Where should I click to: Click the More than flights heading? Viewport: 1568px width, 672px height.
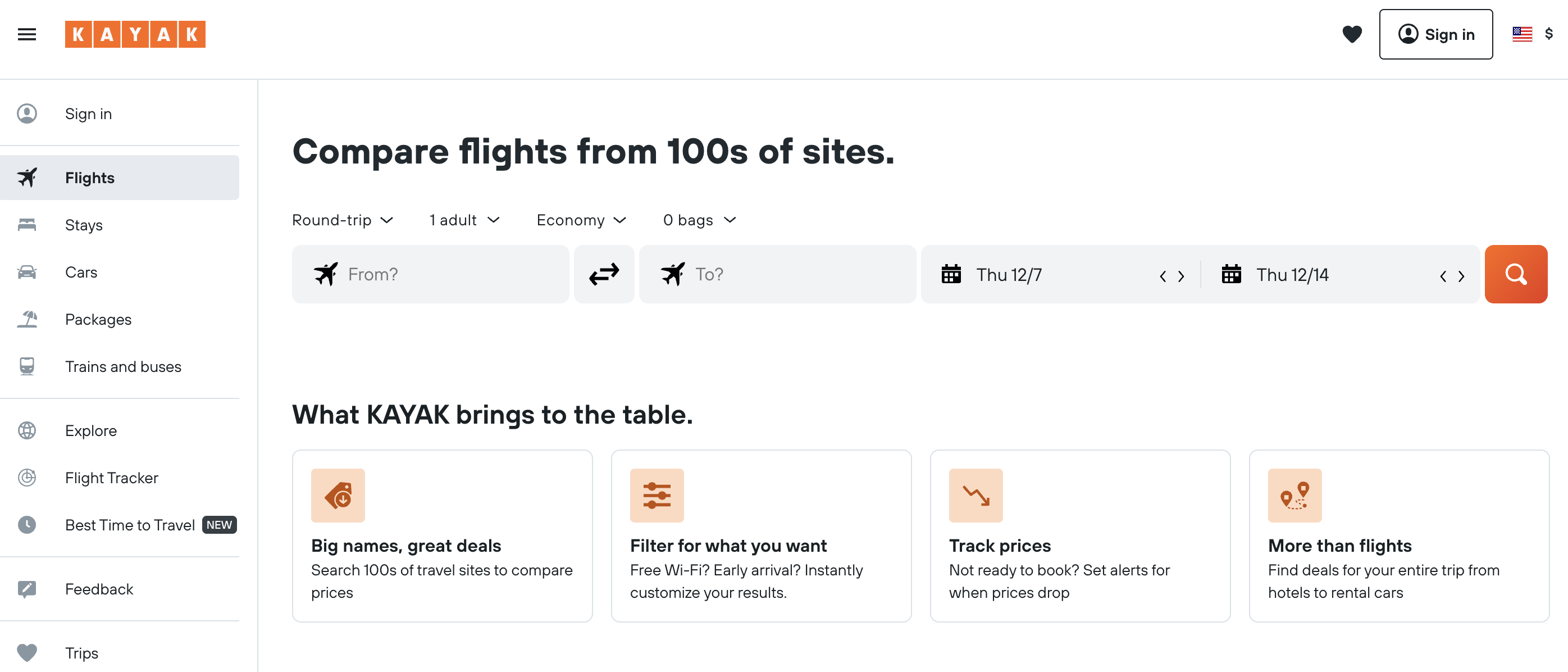1340,545
